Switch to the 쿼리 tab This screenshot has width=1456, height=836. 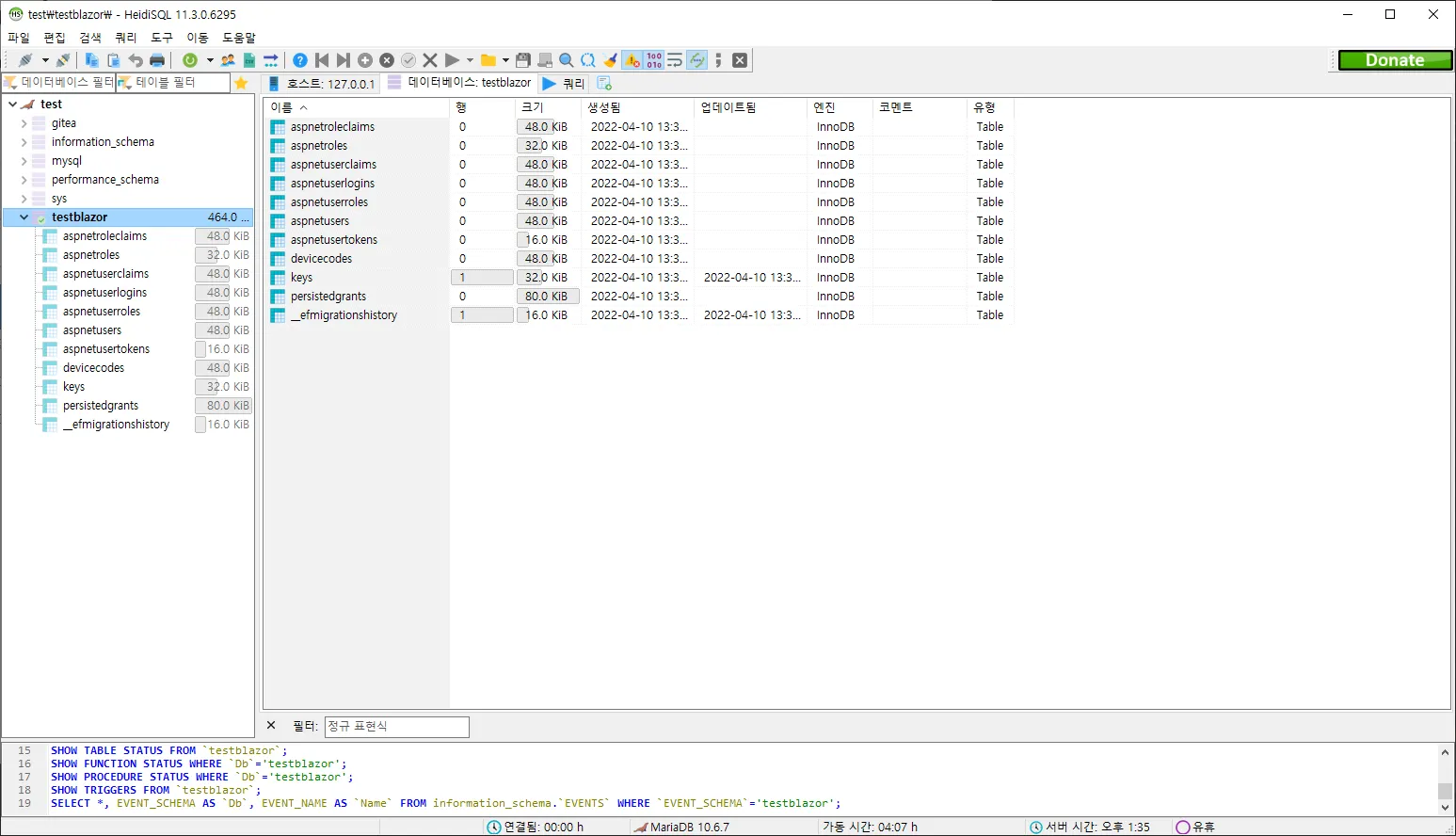point(564,83)
